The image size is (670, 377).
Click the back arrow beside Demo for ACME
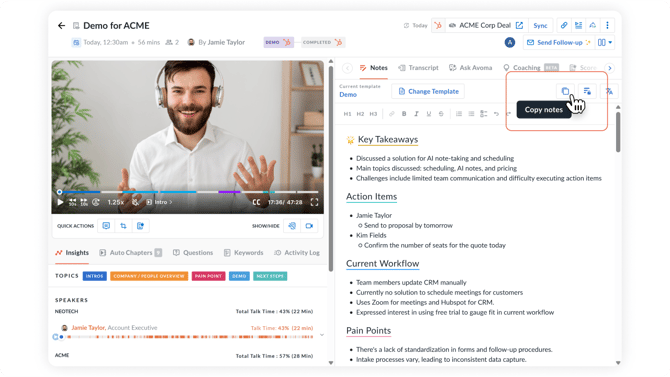coord(62,26)
